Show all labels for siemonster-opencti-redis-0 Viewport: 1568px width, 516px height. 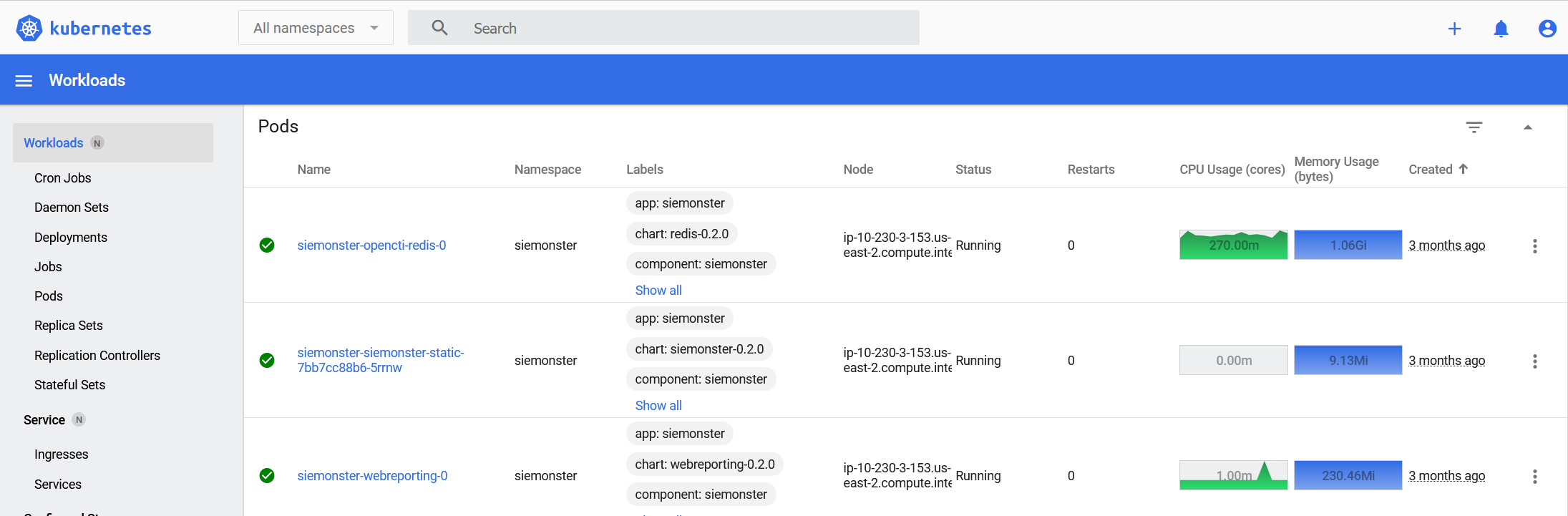click(658, 291)
